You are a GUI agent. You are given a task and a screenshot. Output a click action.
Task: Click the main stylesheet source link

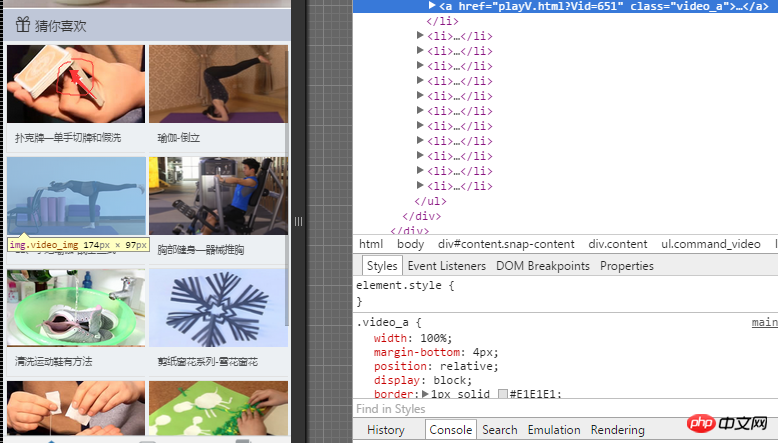(x=764, y=323)
